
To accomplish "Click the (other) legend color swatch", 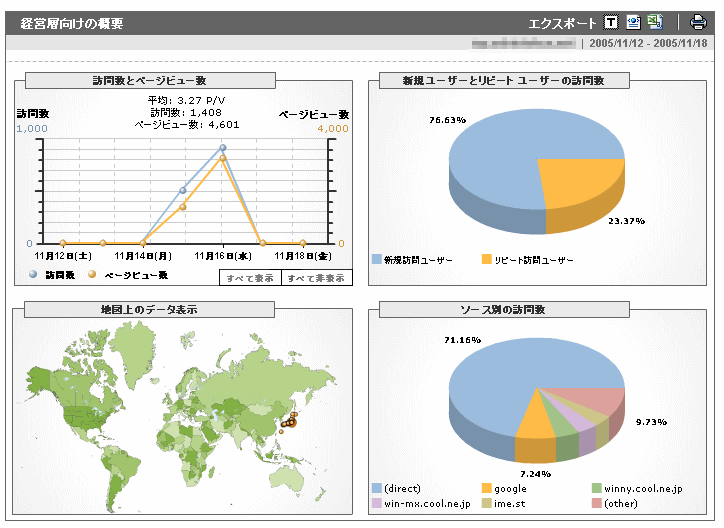I will (597, 503).
